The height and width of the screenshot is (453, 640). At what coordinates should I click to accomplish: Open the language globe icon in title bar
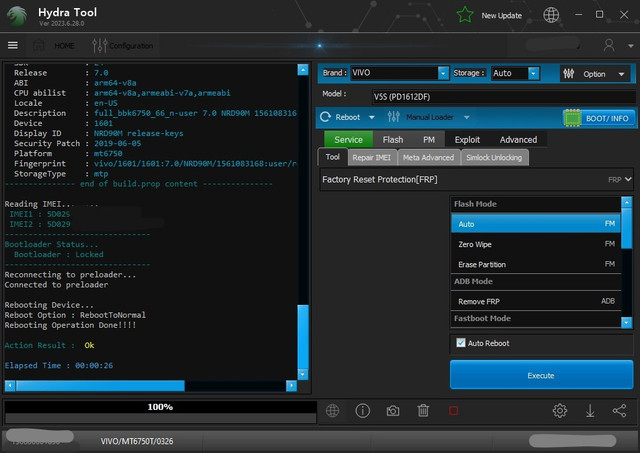click(x=551, y=15)
